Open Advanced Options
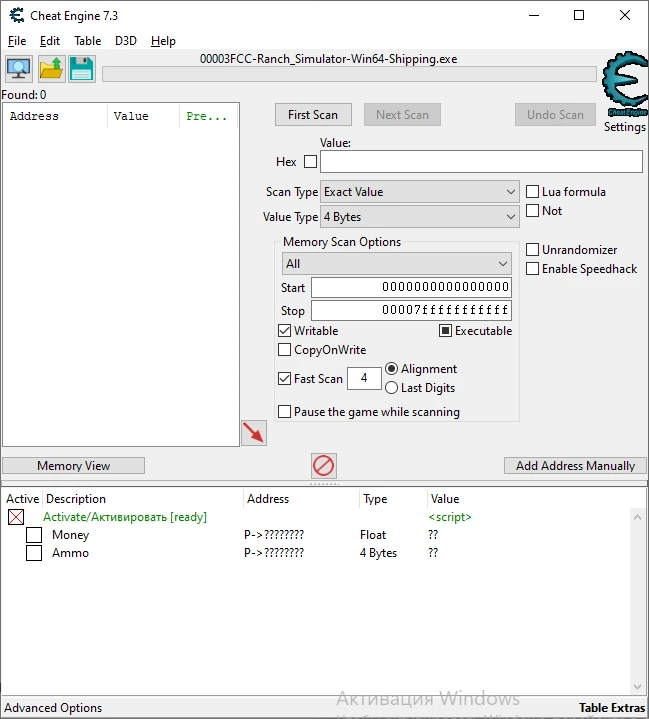Viewport: 649px width, 719px height. pos(53,708)
